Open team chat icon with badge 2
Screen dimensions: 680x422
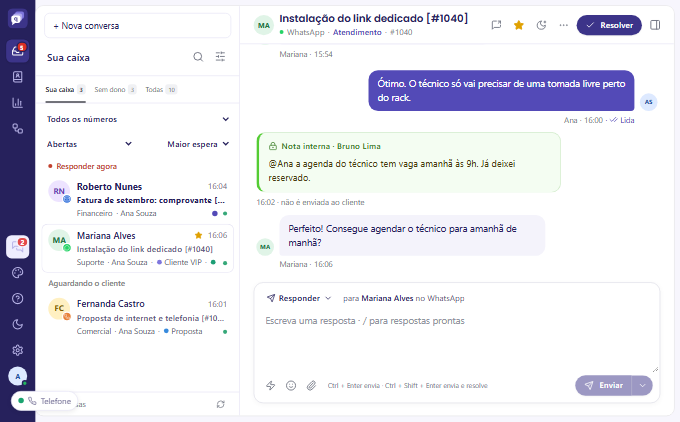tap(17, 247)
